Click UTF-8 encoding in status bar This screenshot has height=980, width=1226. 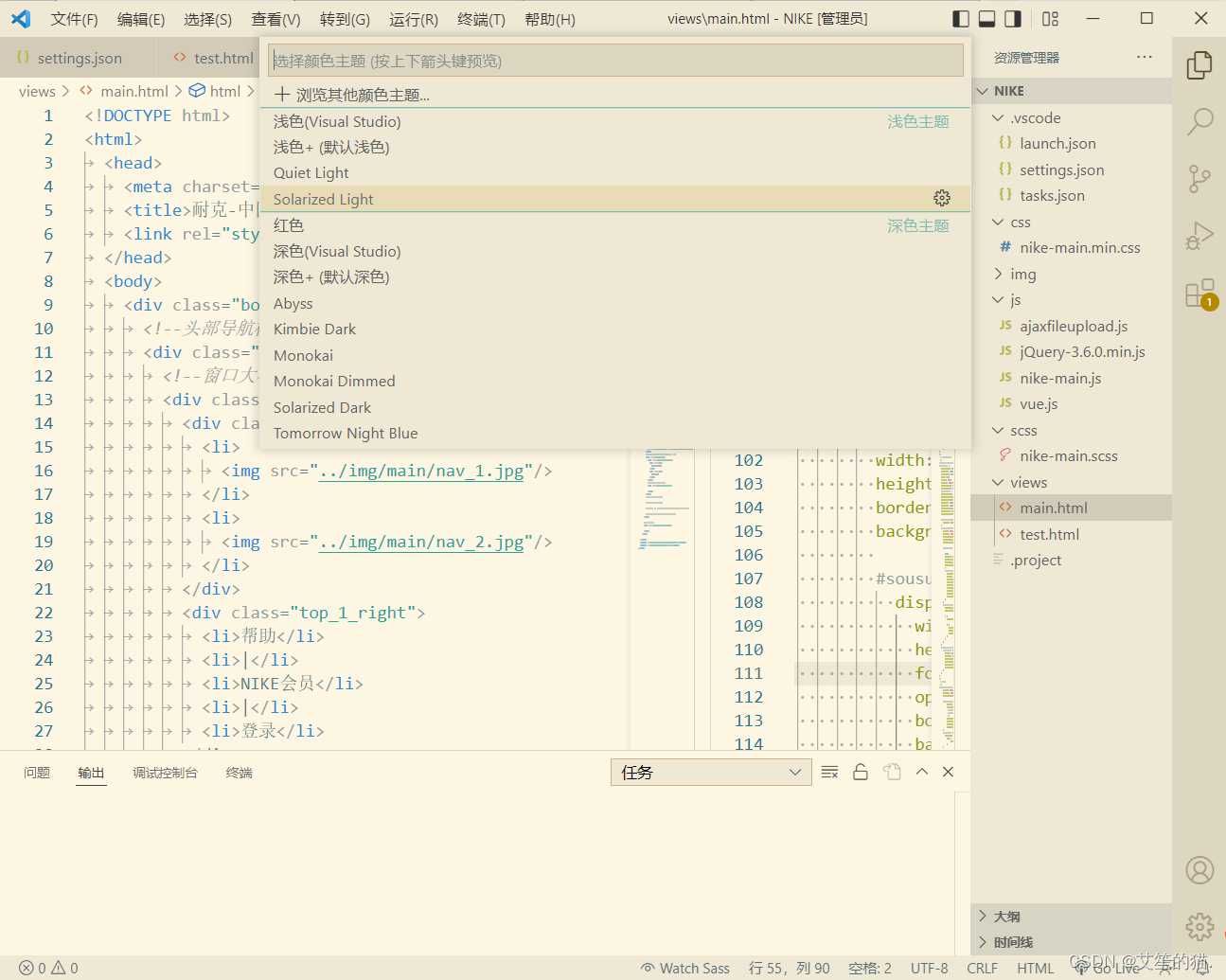point(929,968)
